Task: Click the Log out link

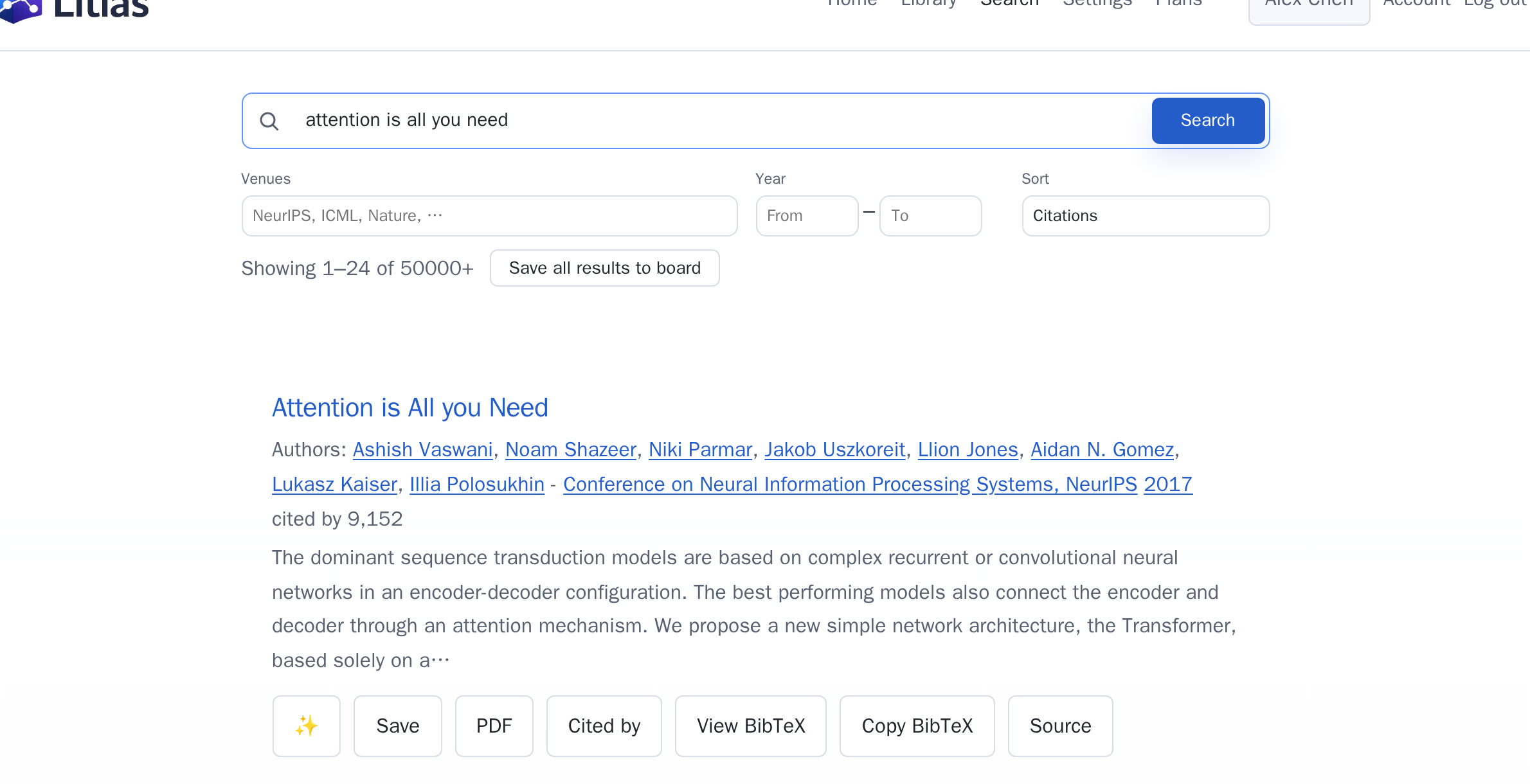Action: [1497, 3]
